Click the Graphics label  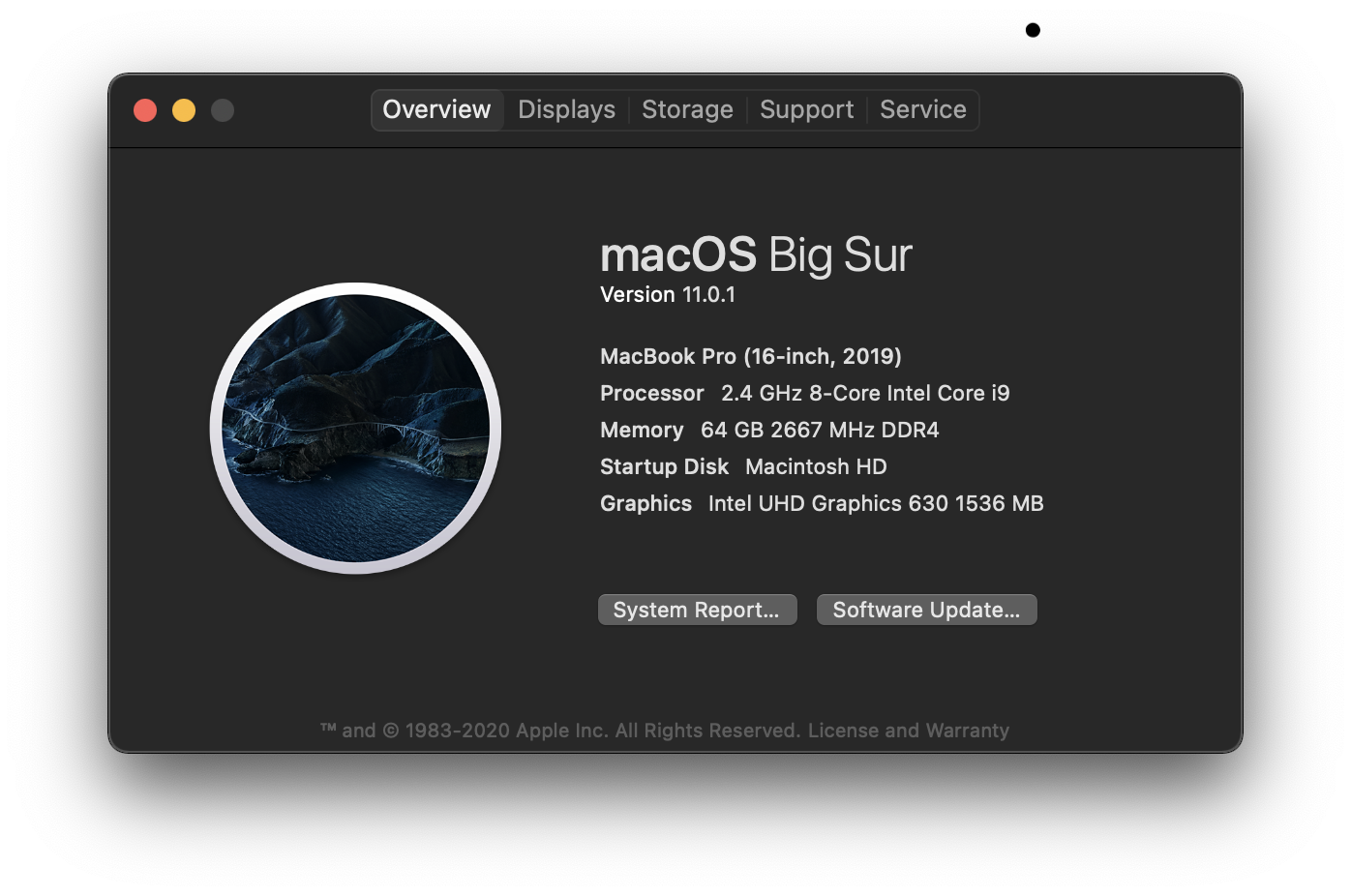pos(645,503)
